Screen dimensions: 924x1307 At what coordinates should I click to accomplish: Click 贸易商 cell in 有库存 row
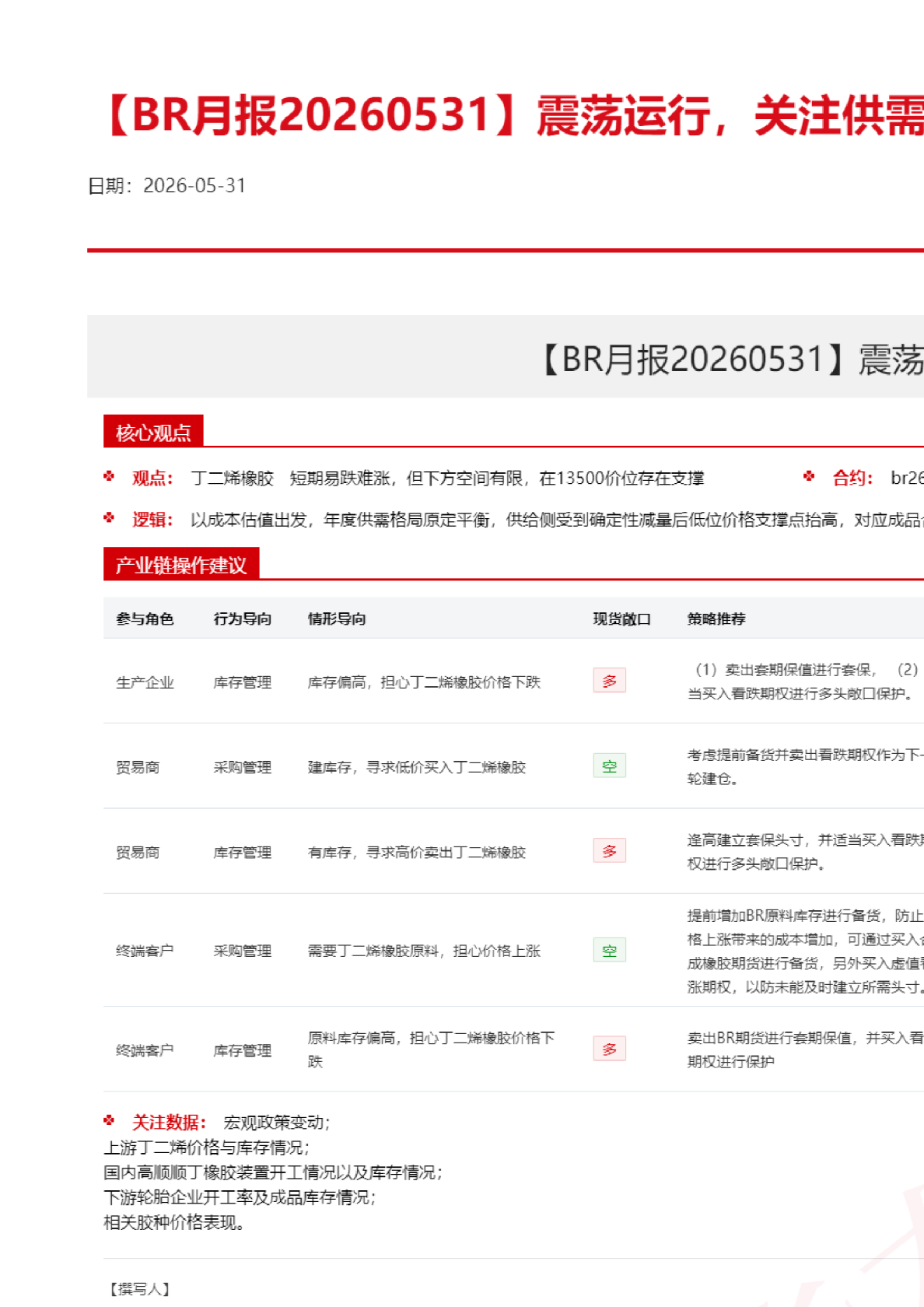[138, 852]
